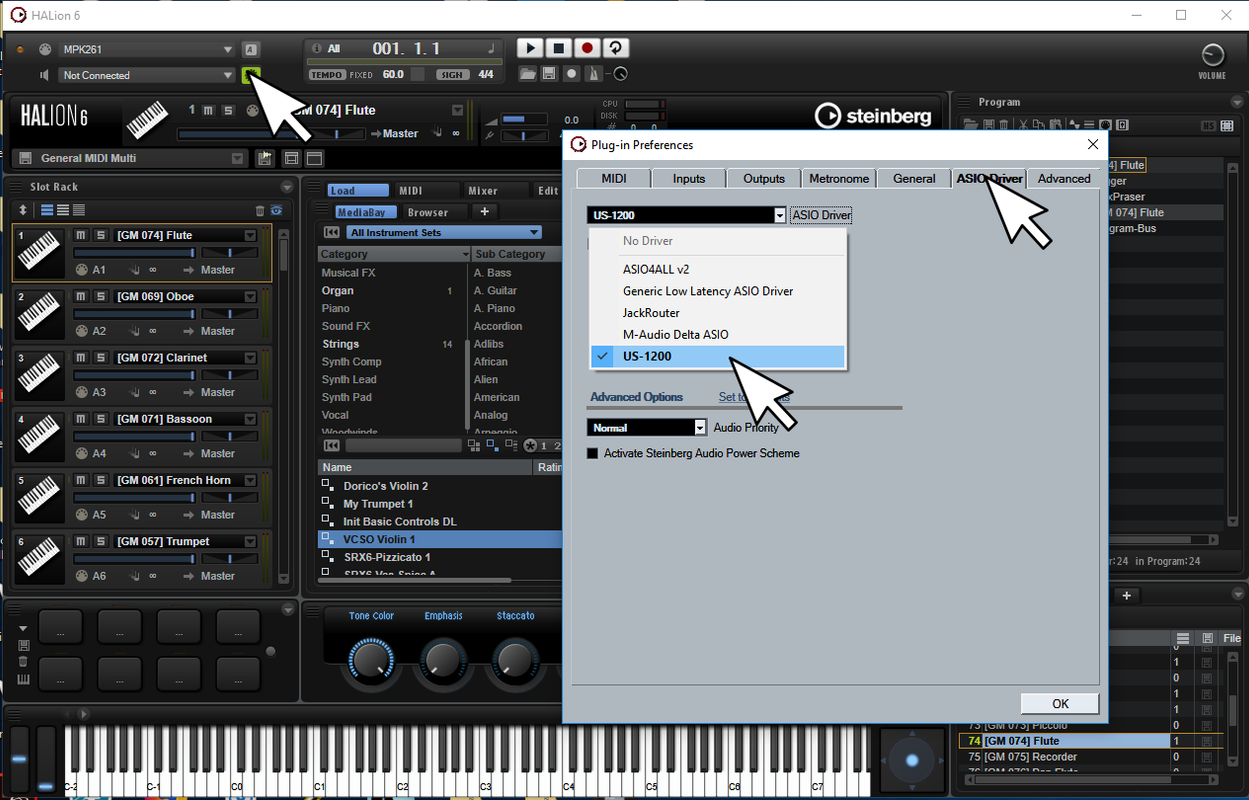This screenshot has width=1249, height=800.
Task: Adjust the pan slider of slot 2 Oboe
Action: point(230,314)
